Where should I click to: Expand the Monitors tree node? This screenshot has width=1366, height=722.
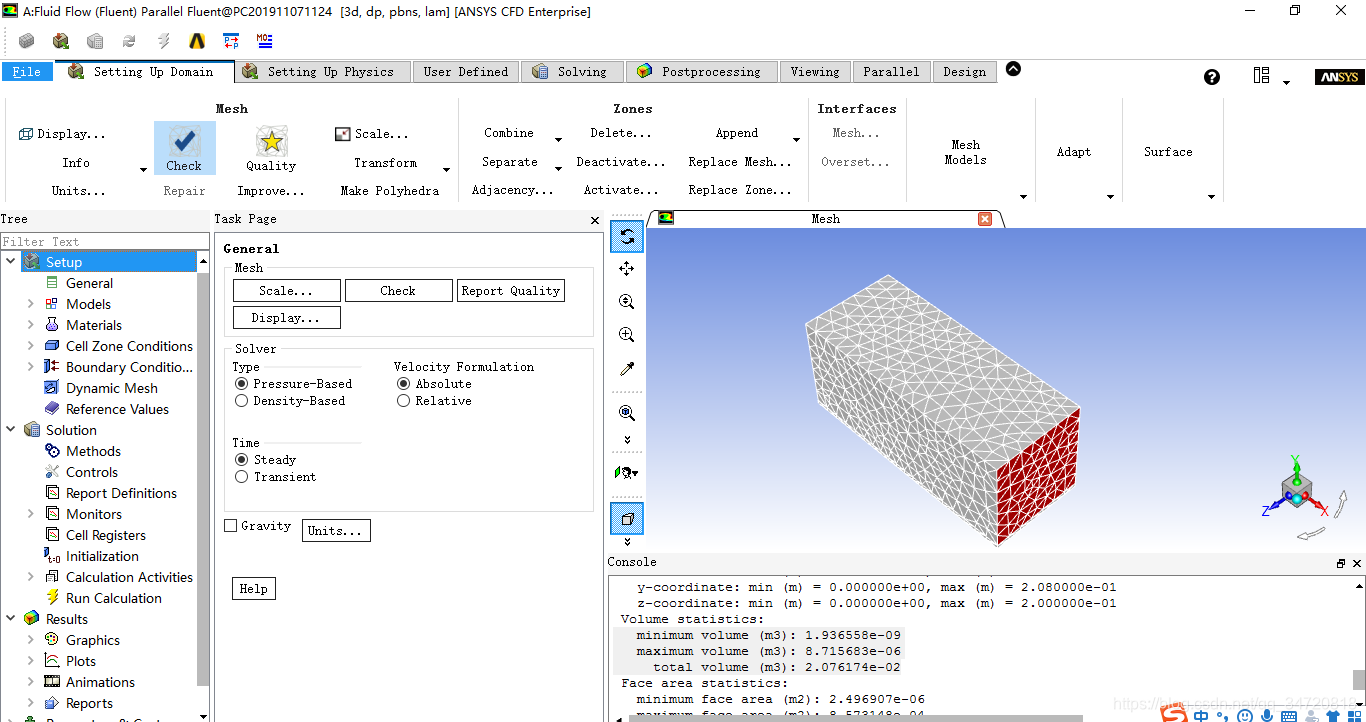pyautogui.click(x=31, y=514)
